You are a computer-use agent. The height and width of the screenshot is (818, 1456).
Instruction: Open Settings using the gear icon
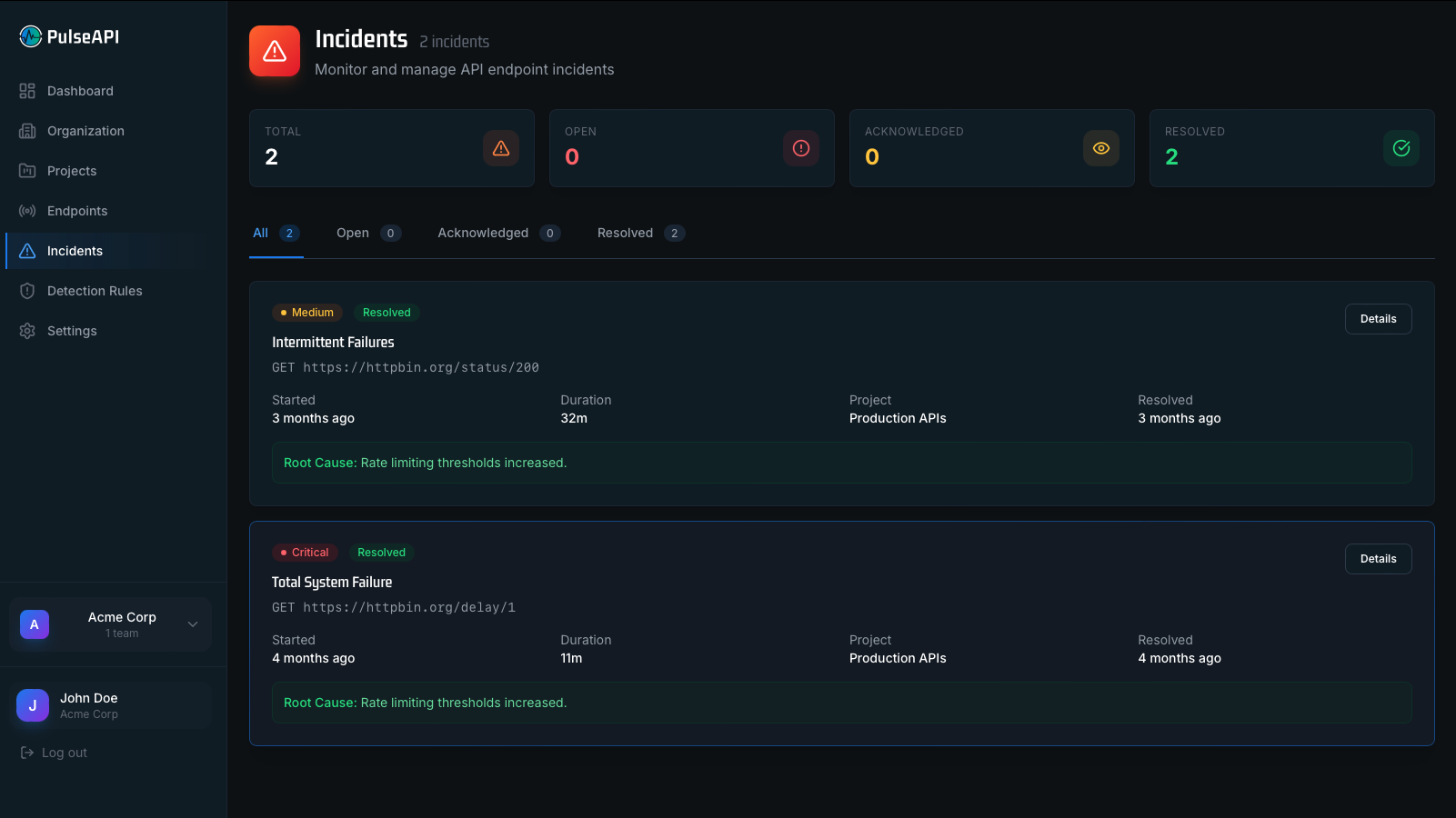pyautogui.click(x=26, y=330)
